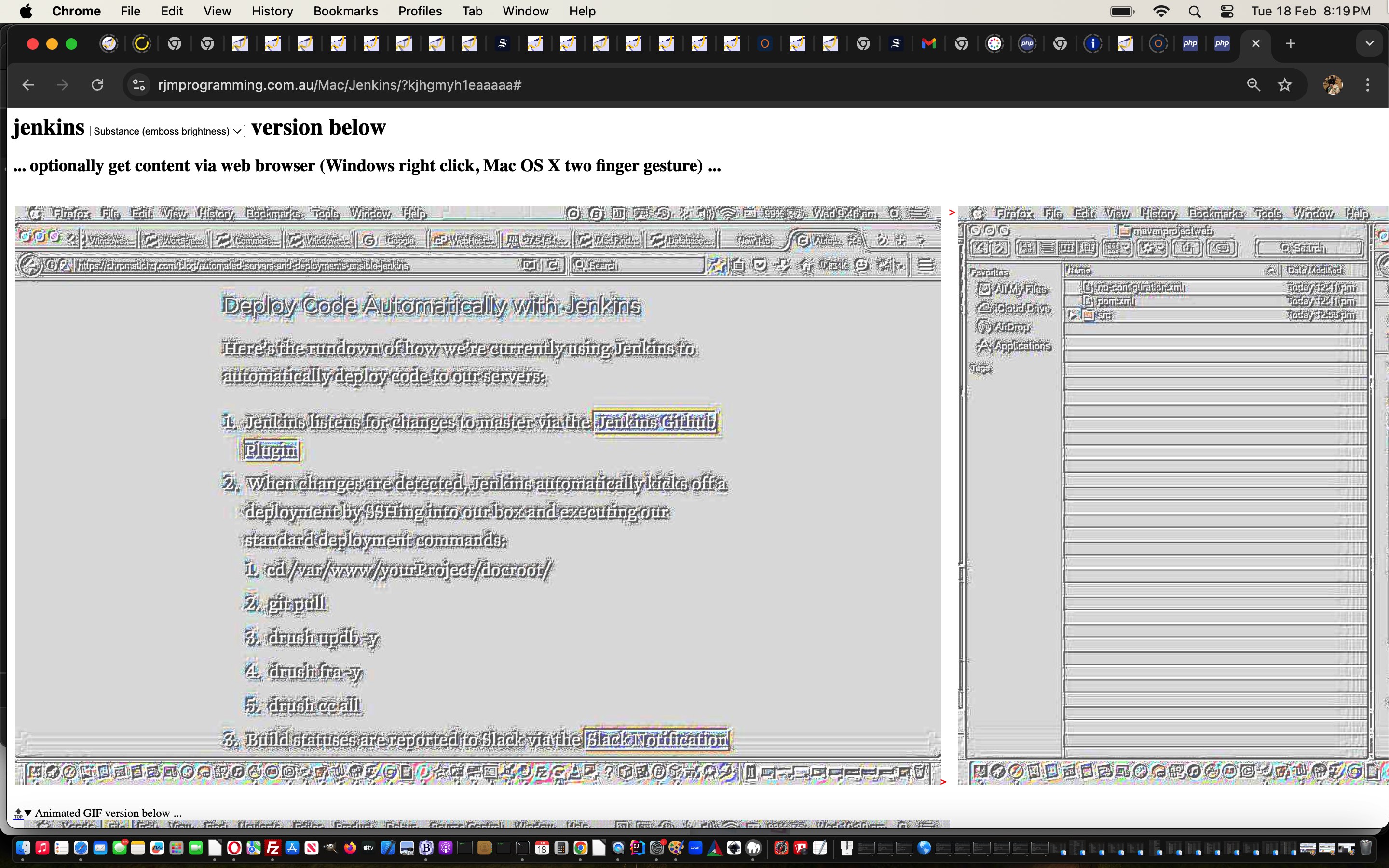Open Chrome's three-dot menu

pyautogui.click(x=1368, y=85)
